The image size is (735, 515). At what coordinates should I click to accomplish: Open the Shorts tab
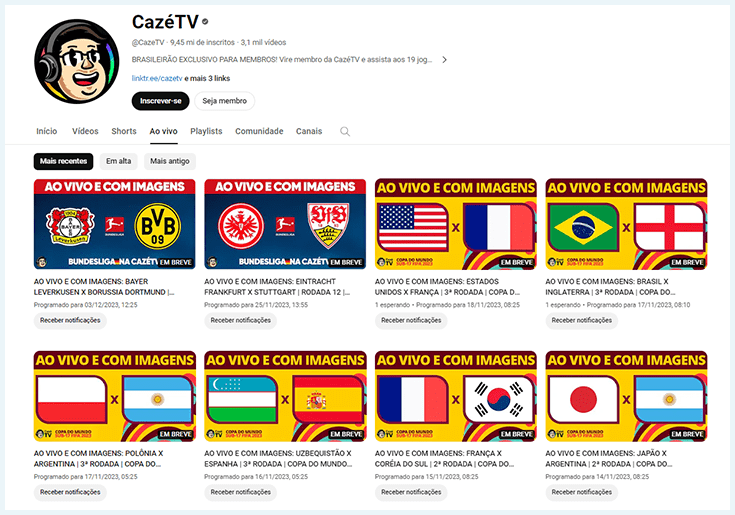click(124, 131)
